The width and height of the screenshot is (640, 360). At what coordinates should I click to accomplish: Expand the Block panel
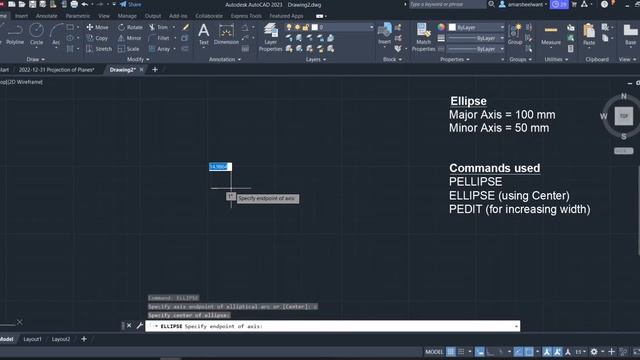pyautogui.click(x=392, y=60)
